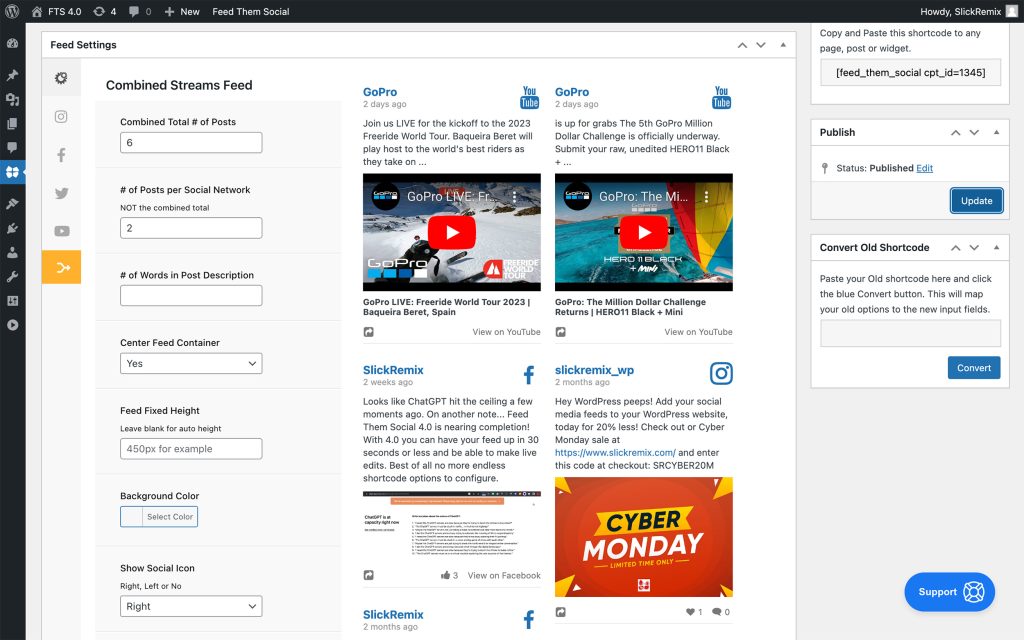Select the feed_them_social shortcode field
This screenshot has height=640, width=1024.
(910, 72)
